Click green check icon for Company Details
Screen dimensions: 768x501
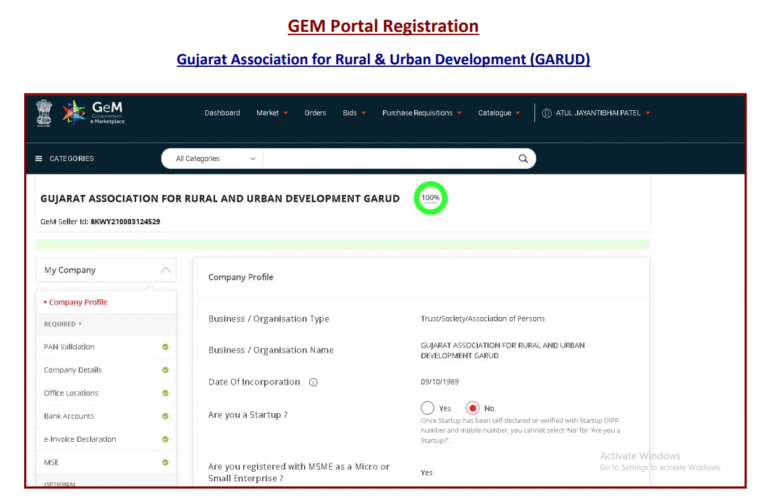[x=166, y=370]
